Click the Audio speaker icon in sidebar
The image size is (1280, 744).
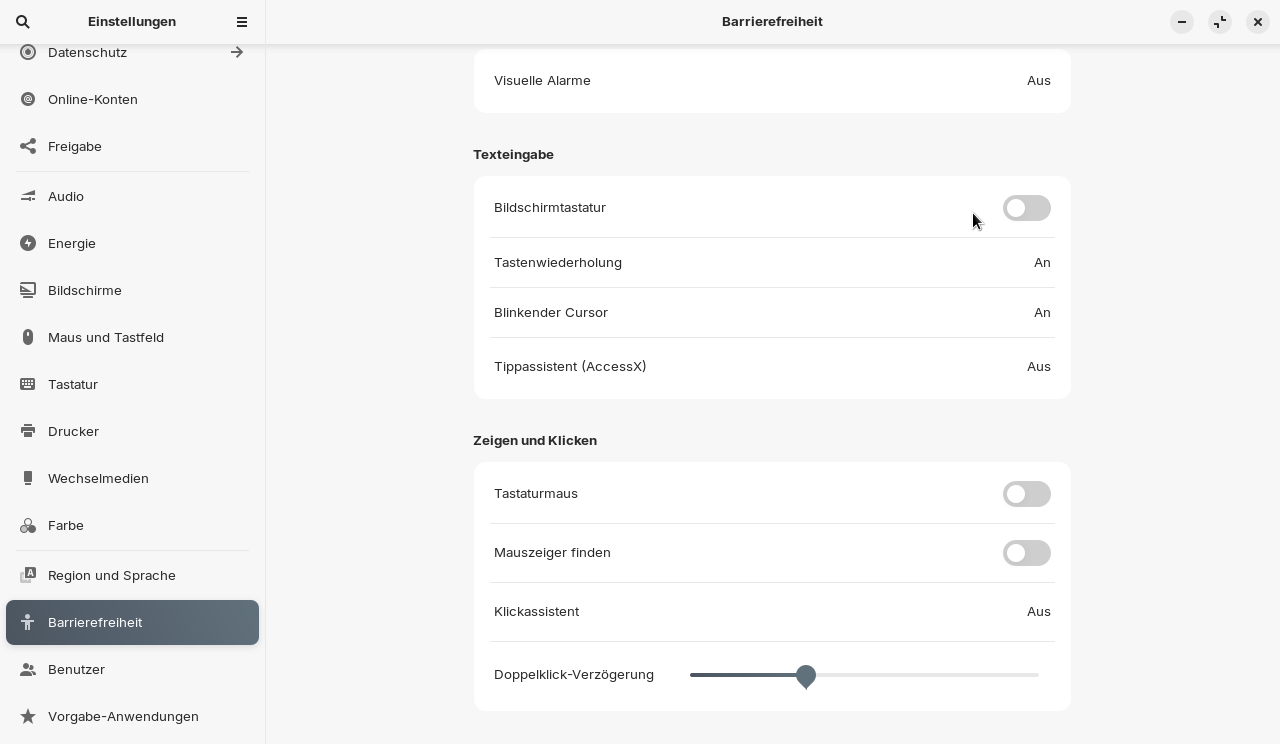28,196
